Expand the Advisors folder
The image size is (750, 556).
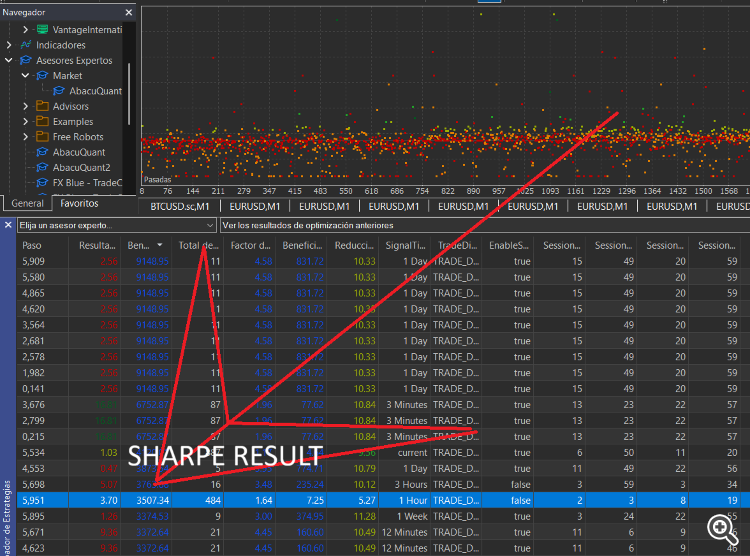coord(25,106)
